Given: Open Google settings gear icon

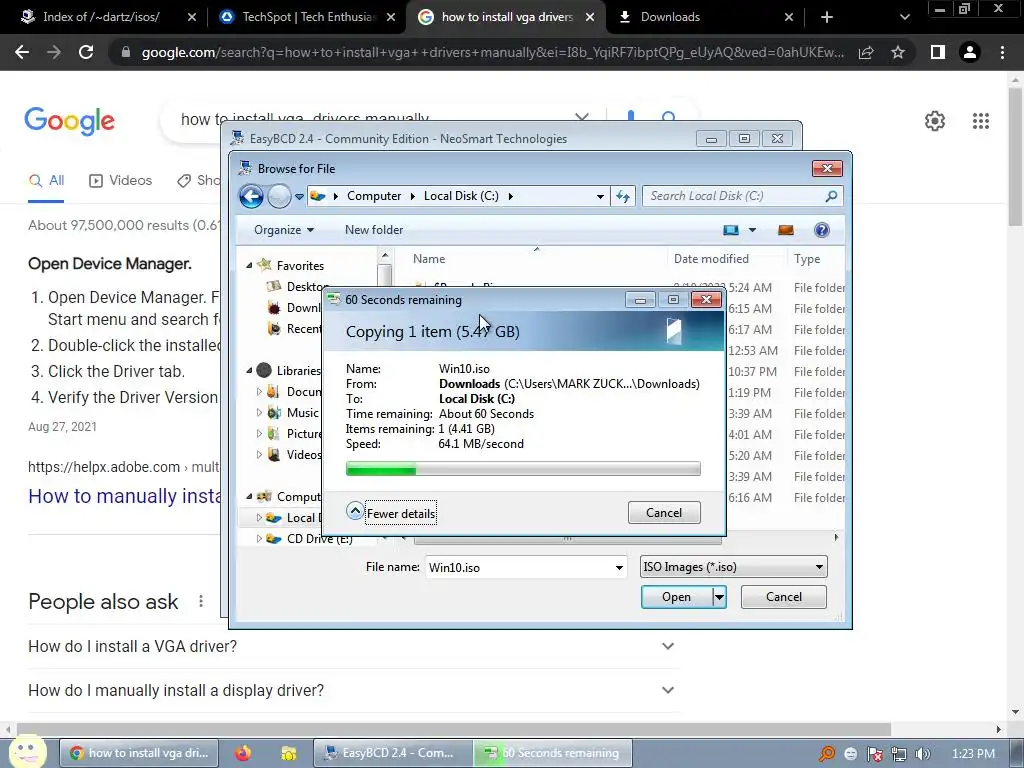Looking at the screenshot, I should (935, 121).
